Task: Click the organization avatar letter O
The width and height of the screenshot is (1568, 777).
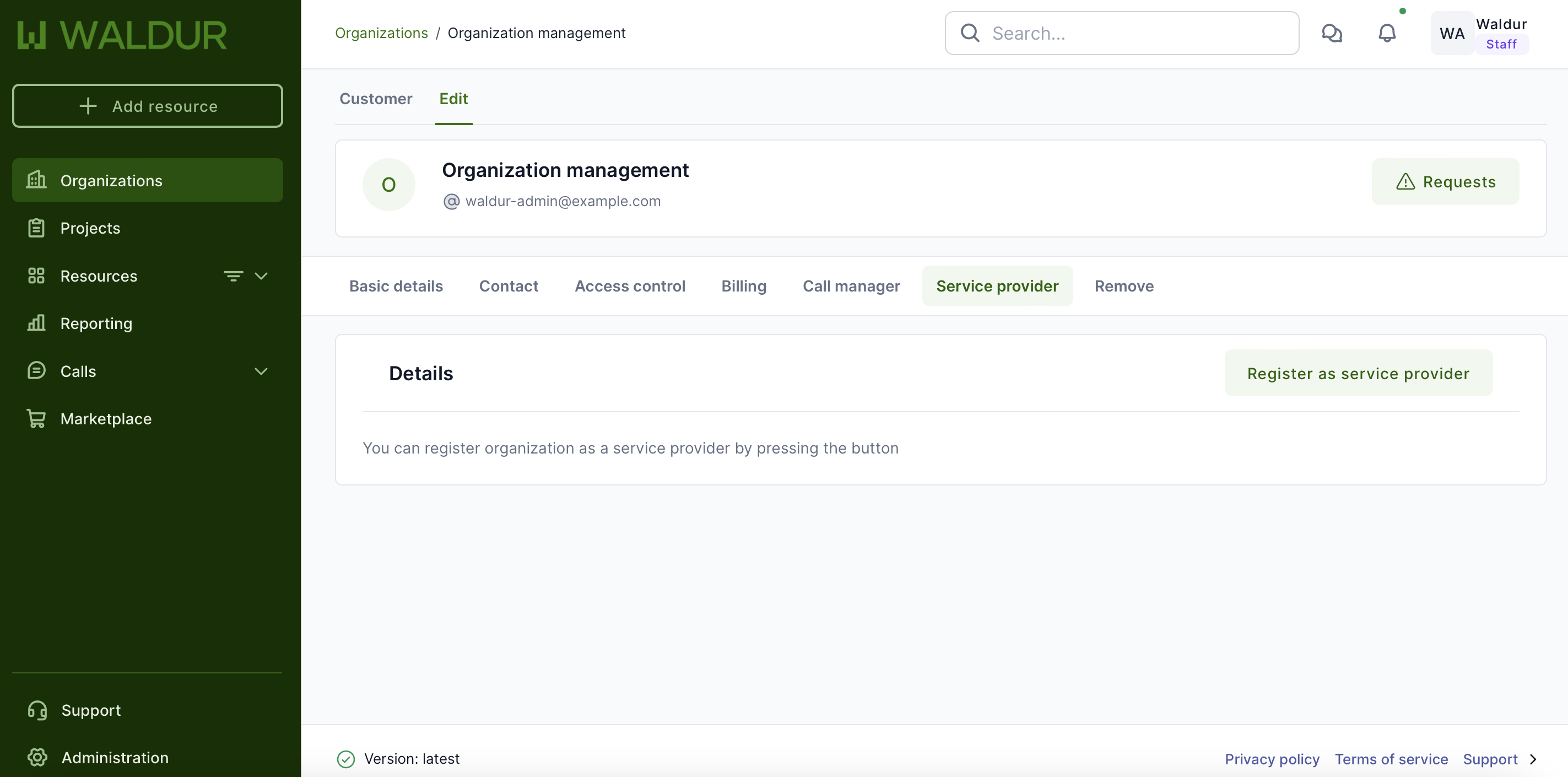Action: click(x=388, y=185)
